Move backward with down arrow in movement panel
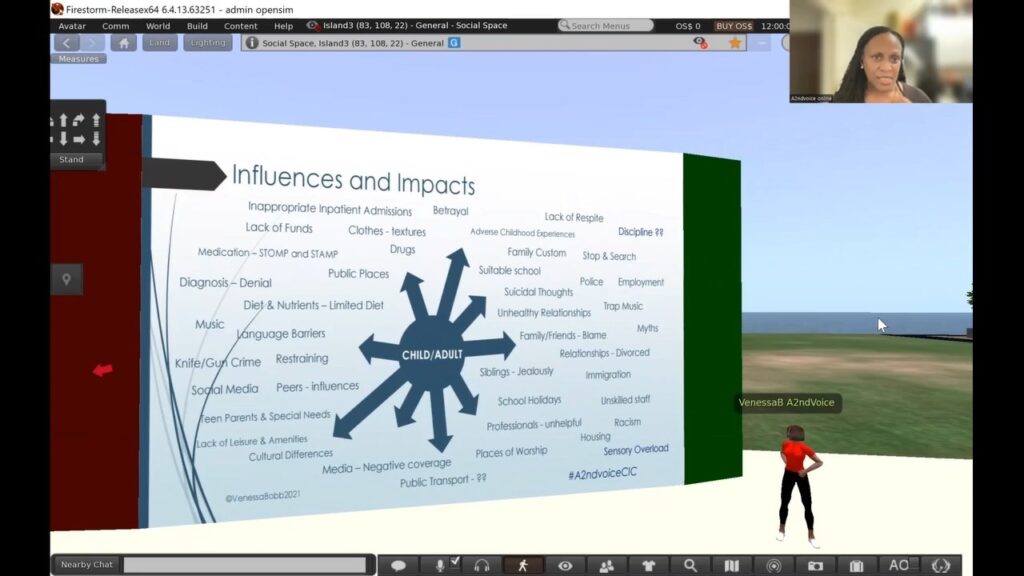The image size is (1024, 576). click(63, 138)
